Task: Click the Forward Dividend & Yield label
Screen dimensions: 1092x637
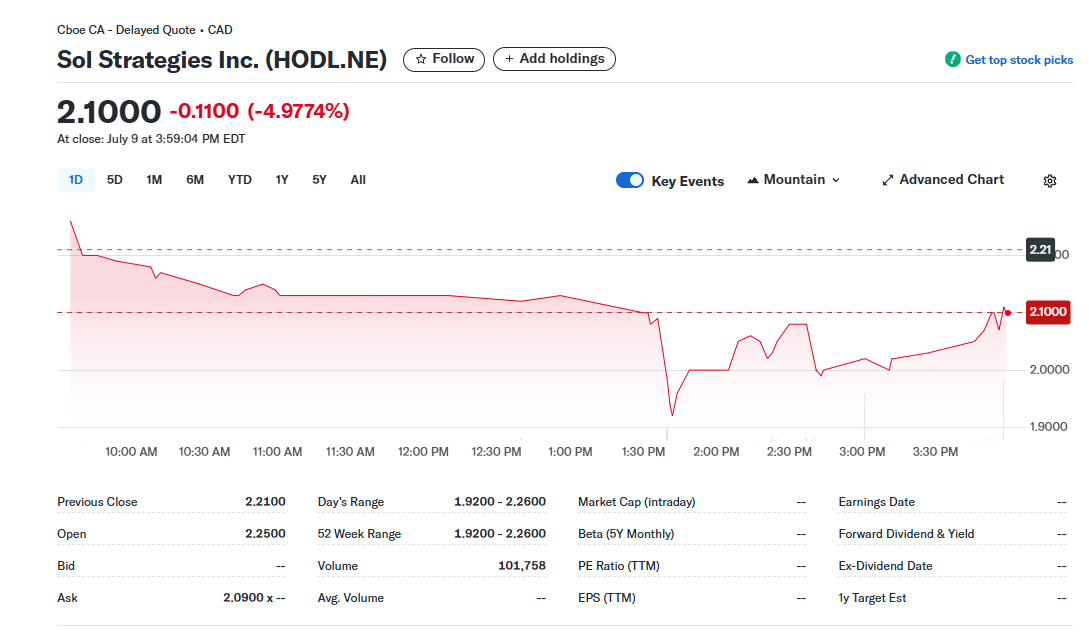Action: [906, 534]
